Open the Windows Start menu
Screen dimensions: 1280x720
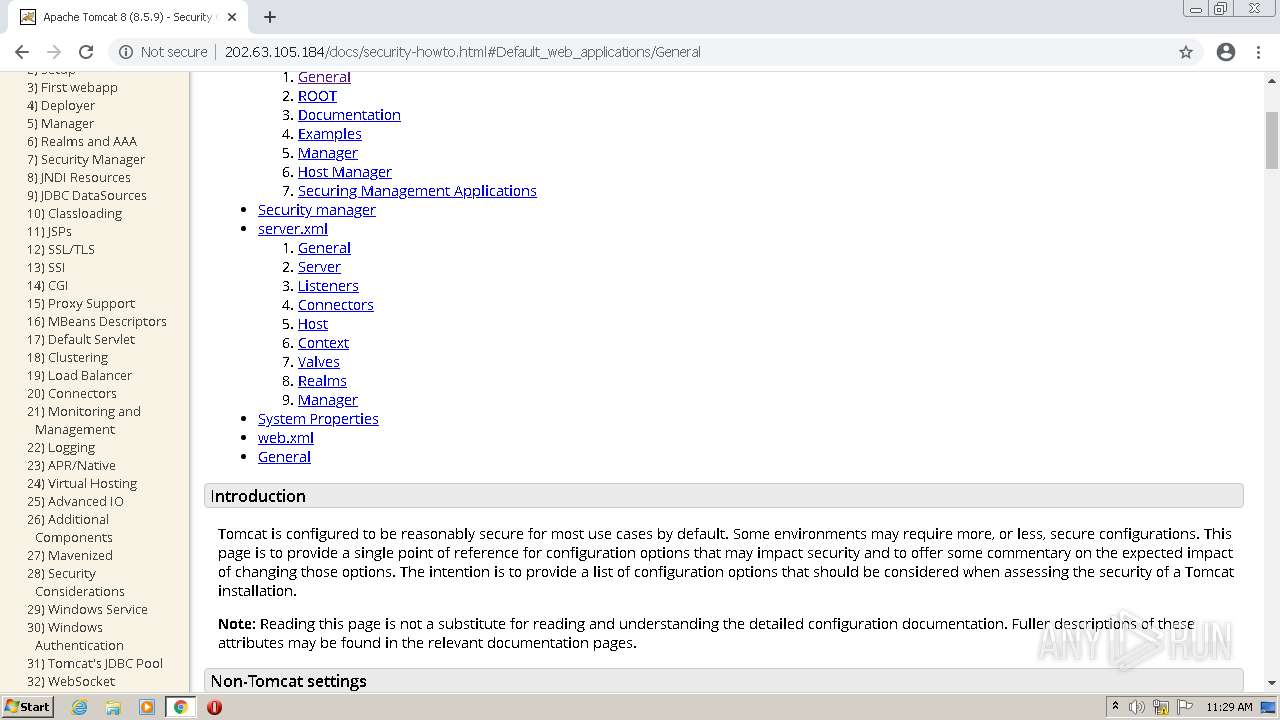[27, 706]
